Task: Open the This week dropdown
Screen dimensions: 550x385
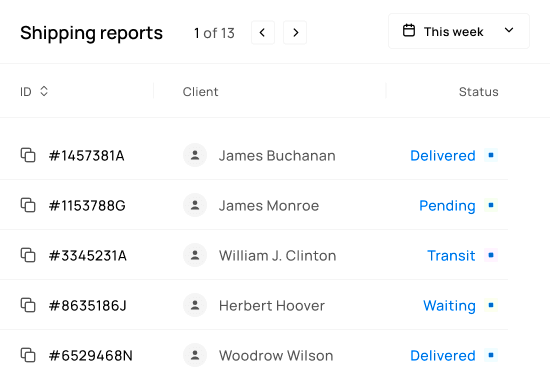Action: 458,31
